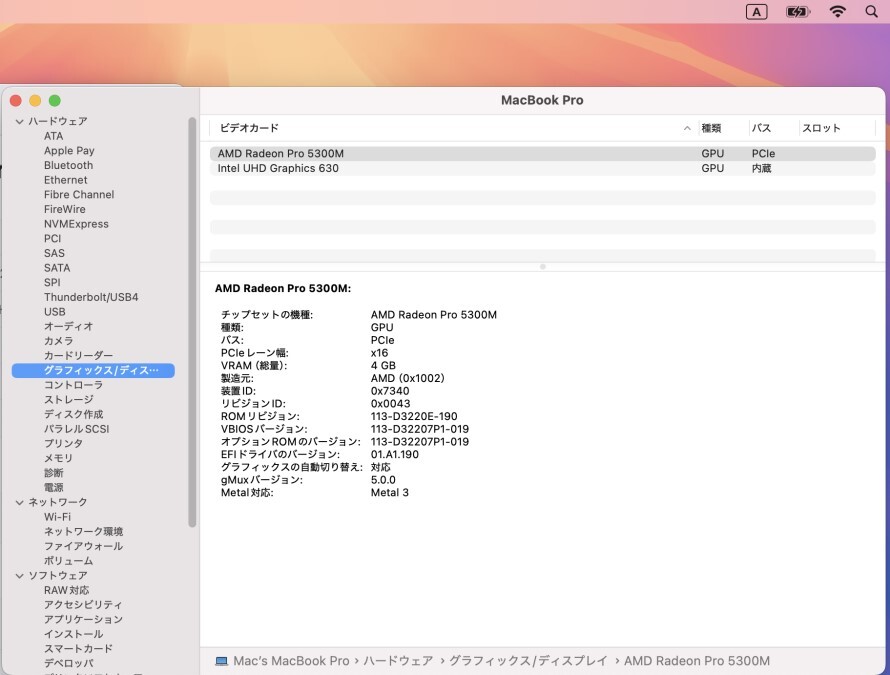Open アクセシビリティ in the sidebar

coord(83,605)
